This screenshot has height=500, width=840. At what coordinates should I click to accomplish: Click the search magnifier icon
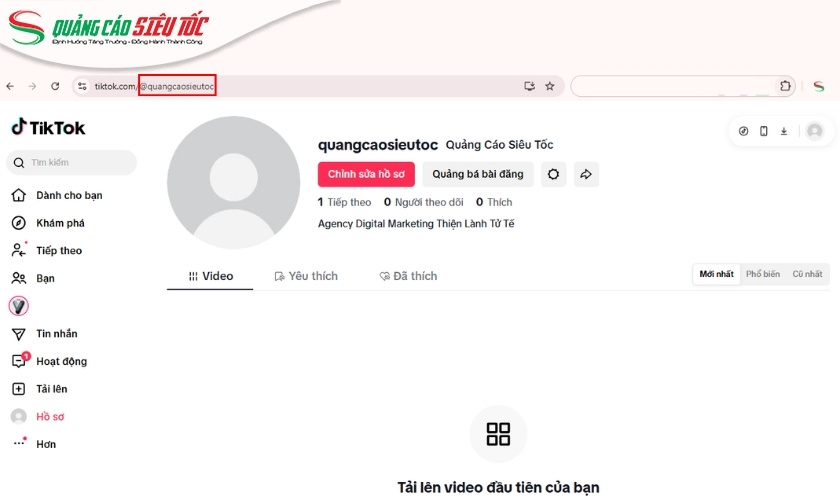point(19,162)
